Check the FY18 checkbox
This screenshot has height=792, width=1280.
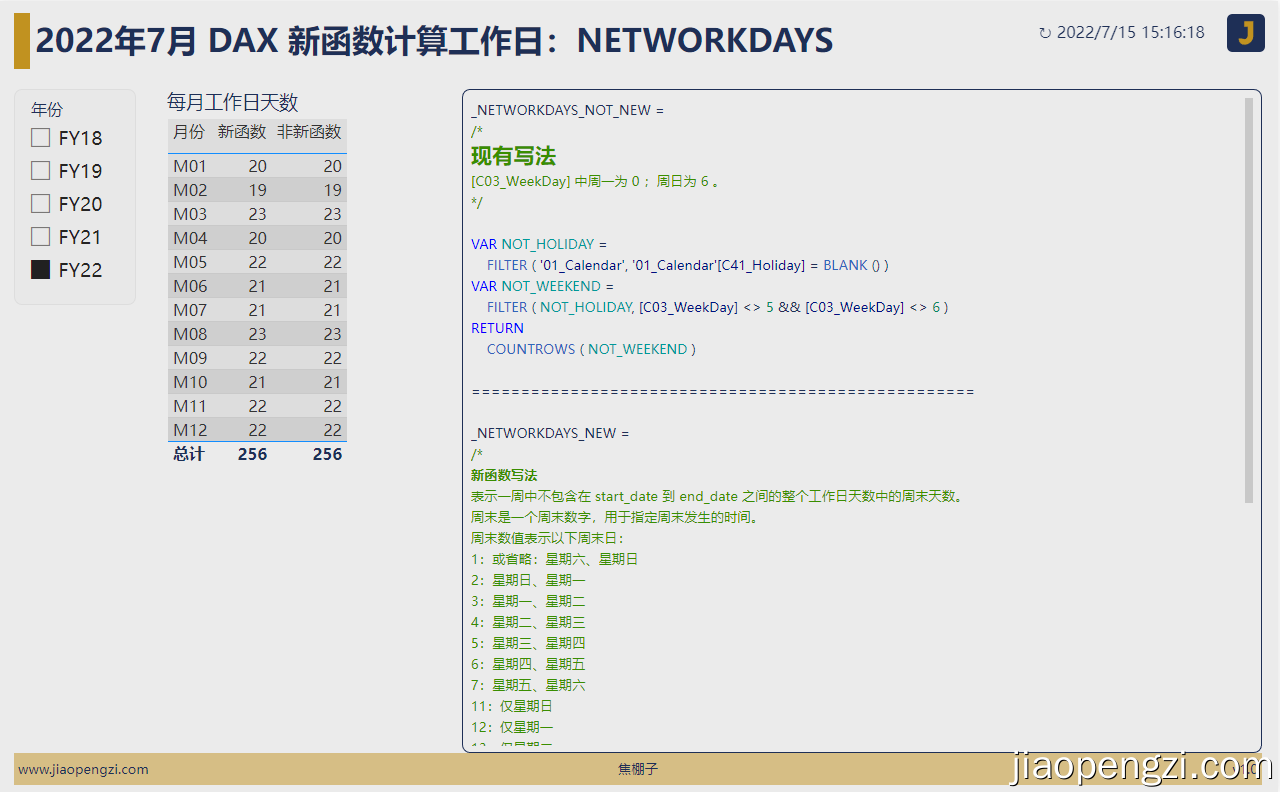click(40, 138)
